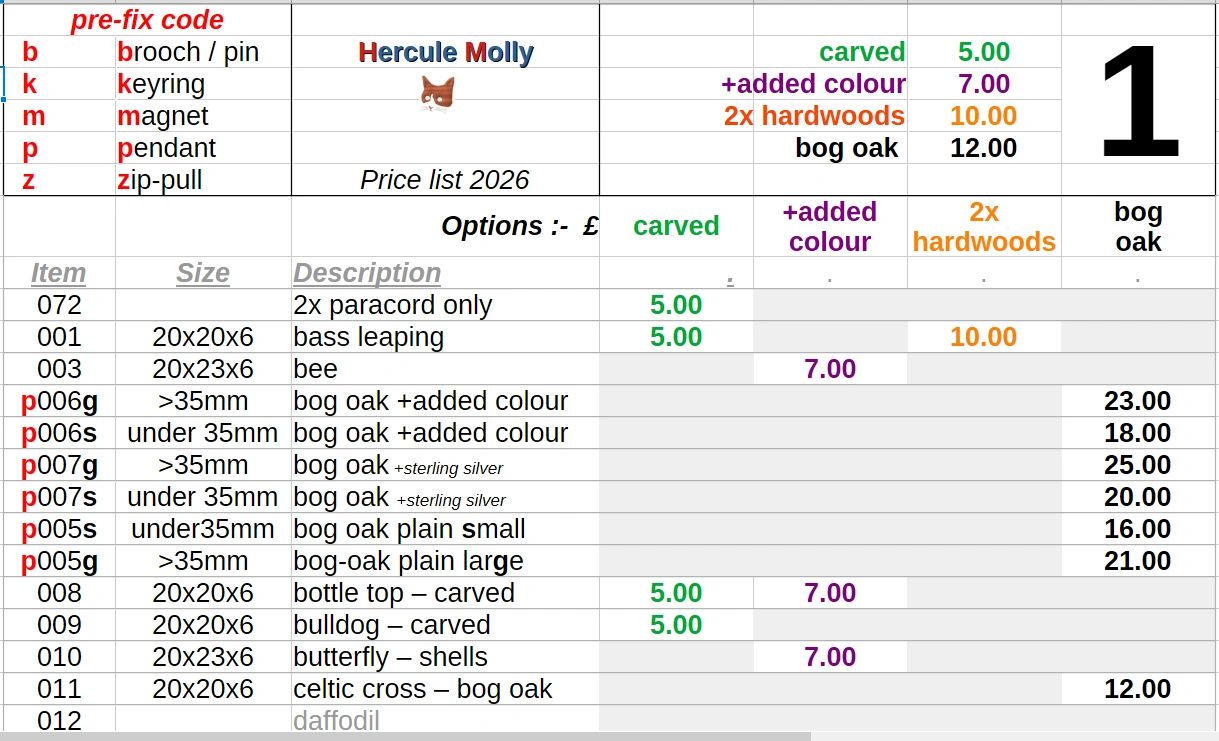Select the Description column header
The width and height of the screenshot is (1219, 741).
point(367,273)
